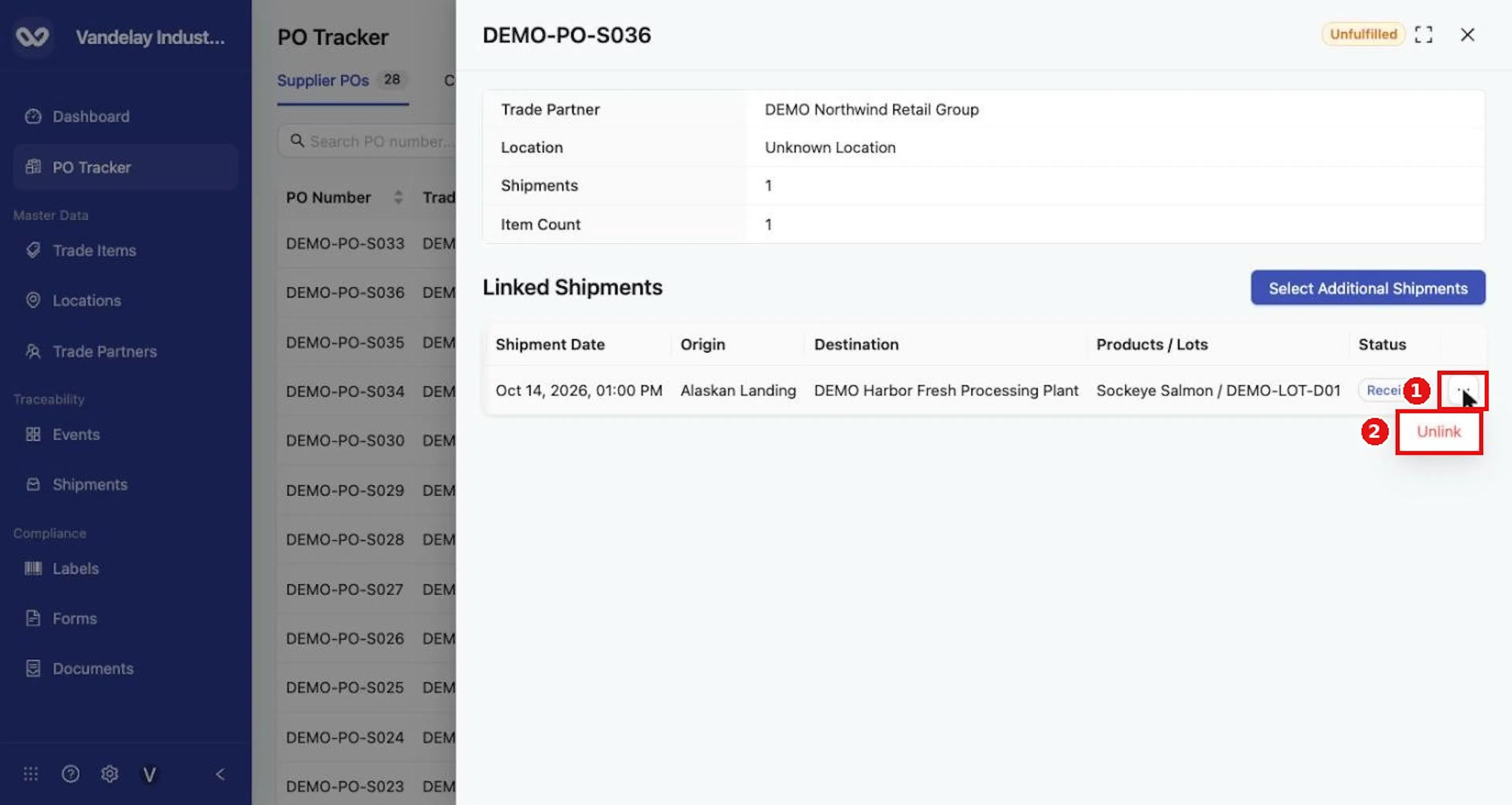1512x805 pixels.
Task: Click Select Additional Shipments button
Action: coord(1367,288)
